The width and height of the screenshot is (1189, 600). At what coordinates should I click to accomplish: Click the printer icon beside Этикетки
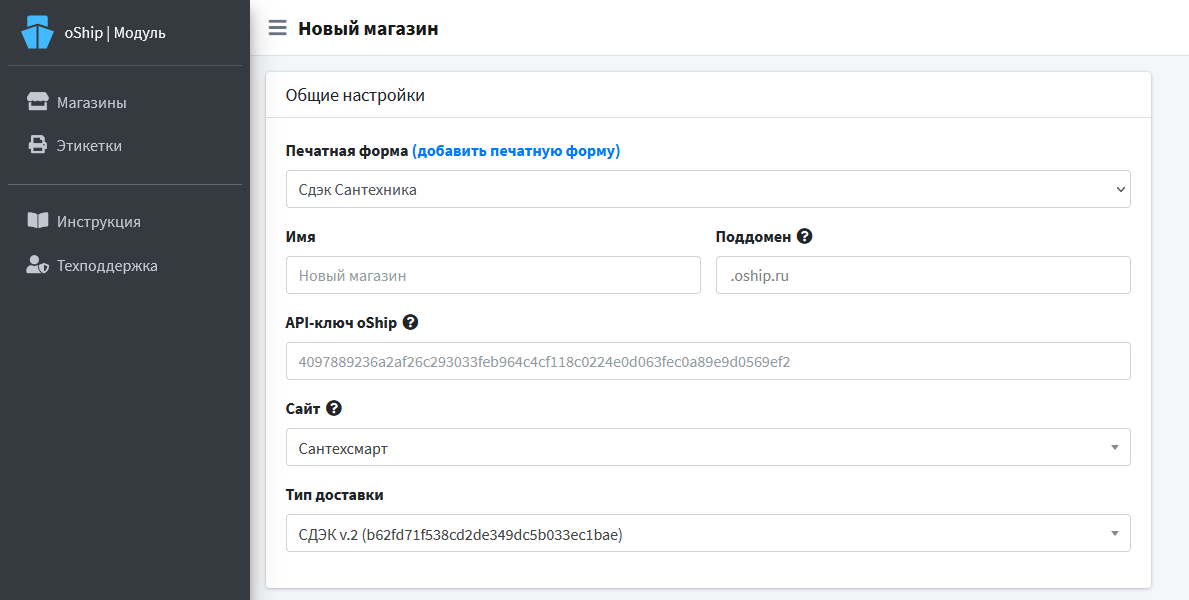[37, 145]
